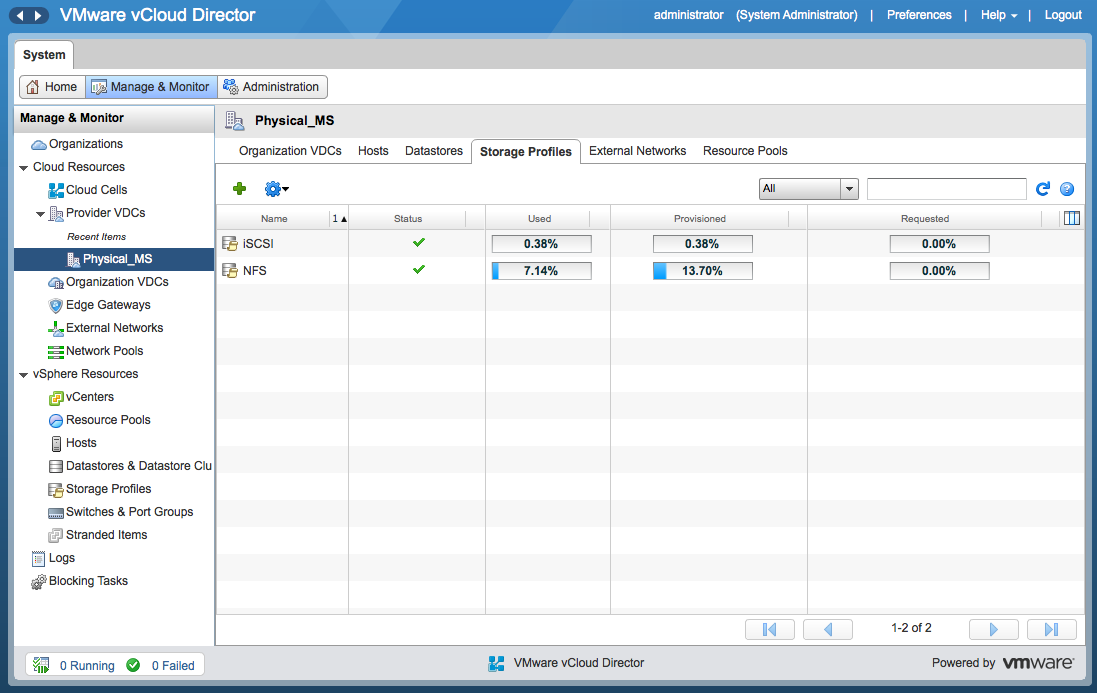Click the running tasks icon in status bar
The width and height of the screenshot is (1097, 693).
tap(41, 665)
